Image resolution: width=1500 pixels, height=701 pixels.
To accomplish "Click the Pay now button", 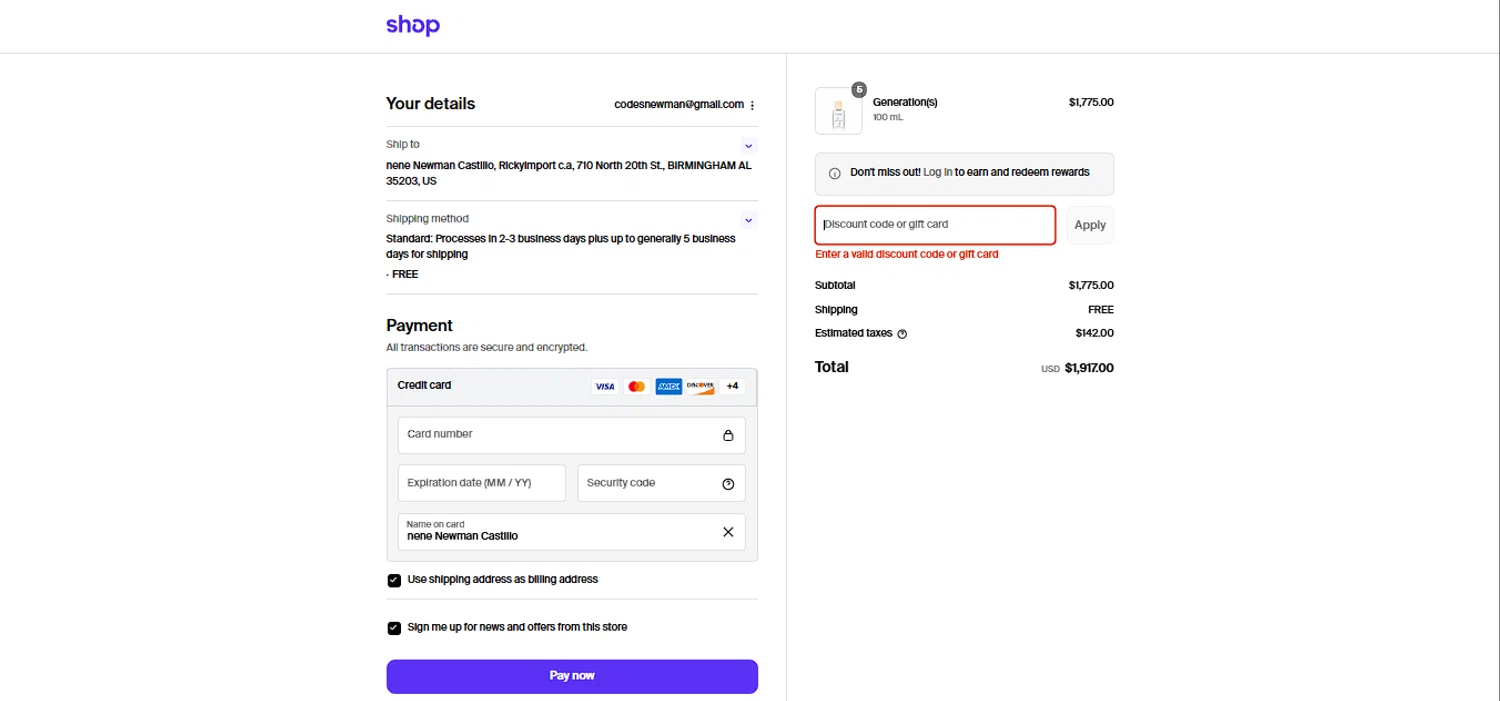I will [x=572, y=676].
